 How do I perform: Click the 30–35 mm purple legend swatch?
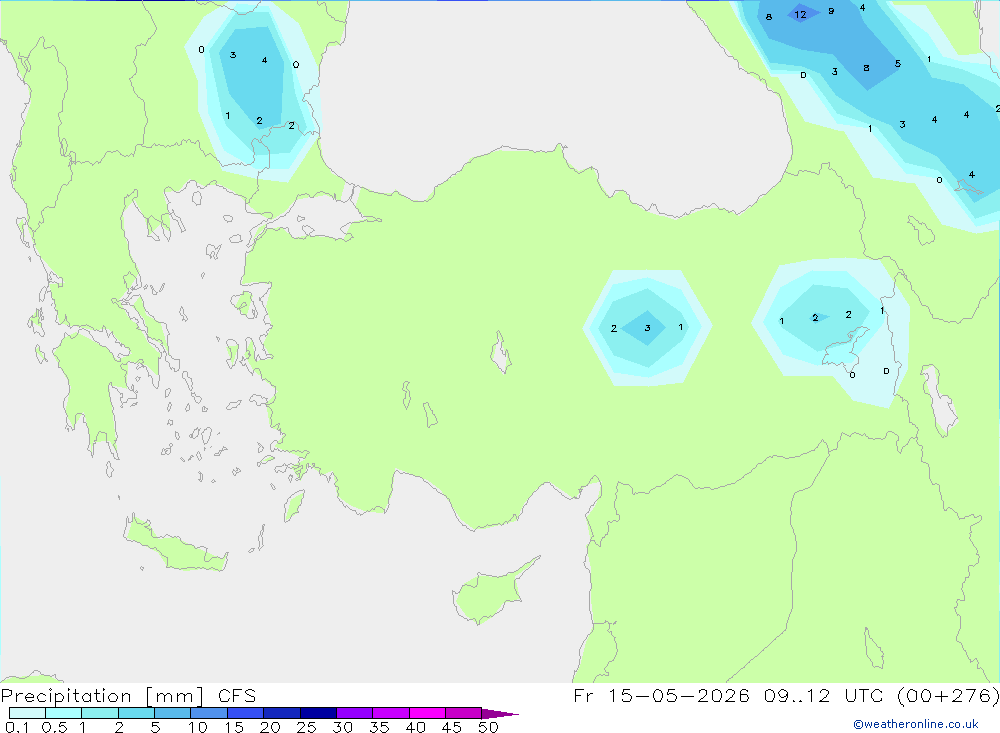[355, 713]
